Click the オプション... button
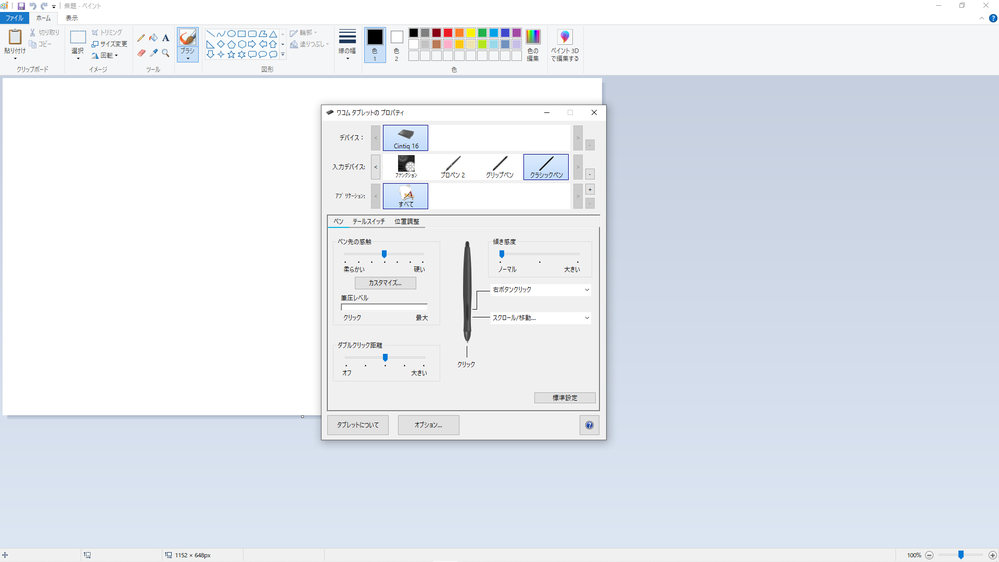This screenshot has width=999, height=562. pyautogui.click(x=428, y=425)
